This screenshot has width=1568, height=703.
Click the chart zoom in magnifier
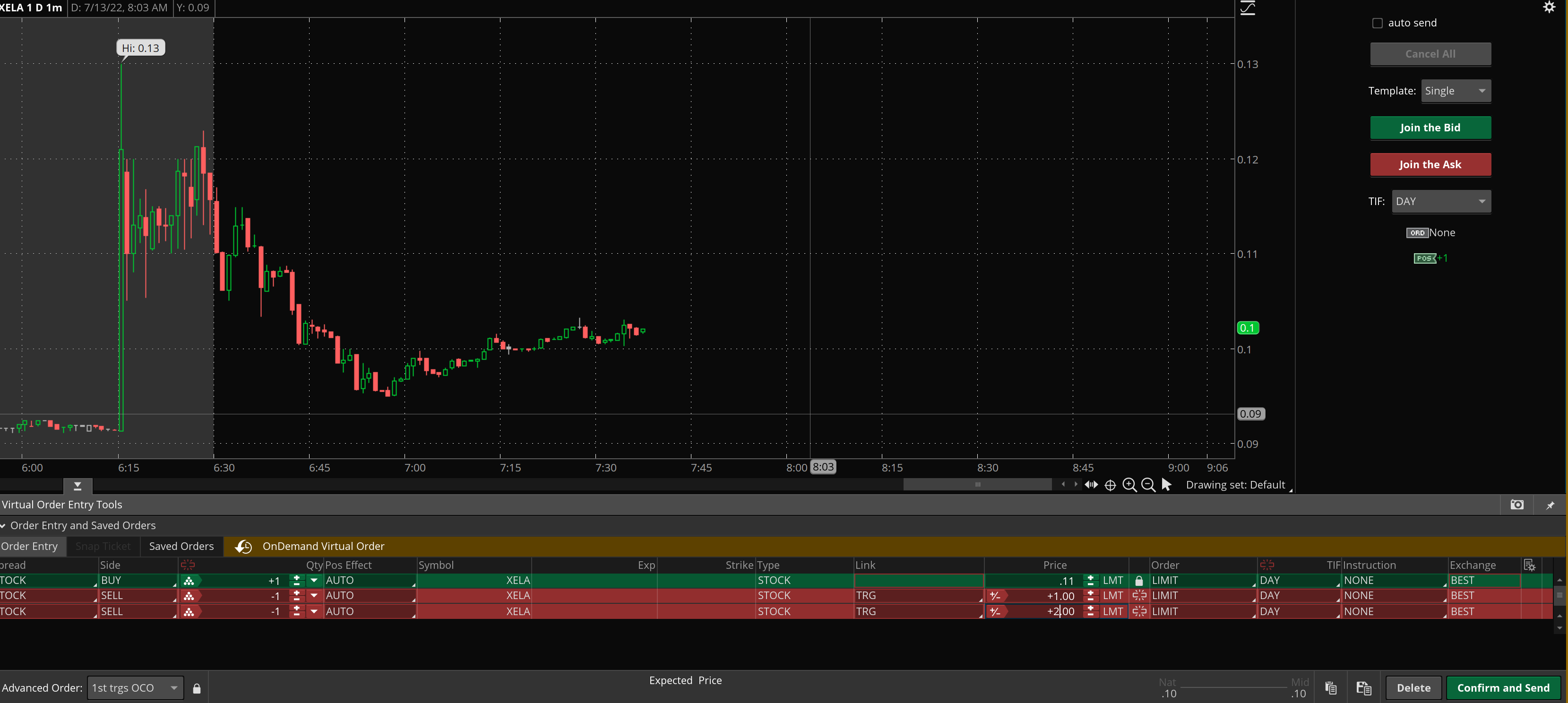(x=1129, y=484)
